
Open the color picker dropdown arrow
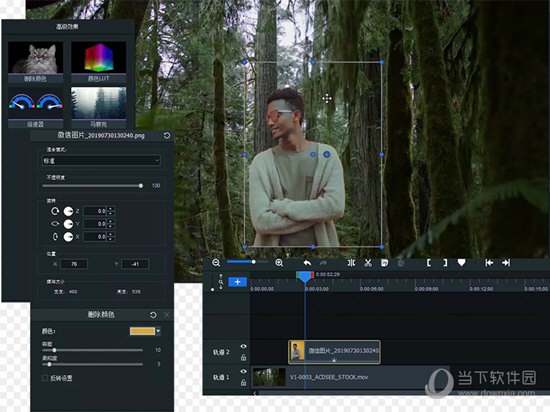[x=158, y=331]
